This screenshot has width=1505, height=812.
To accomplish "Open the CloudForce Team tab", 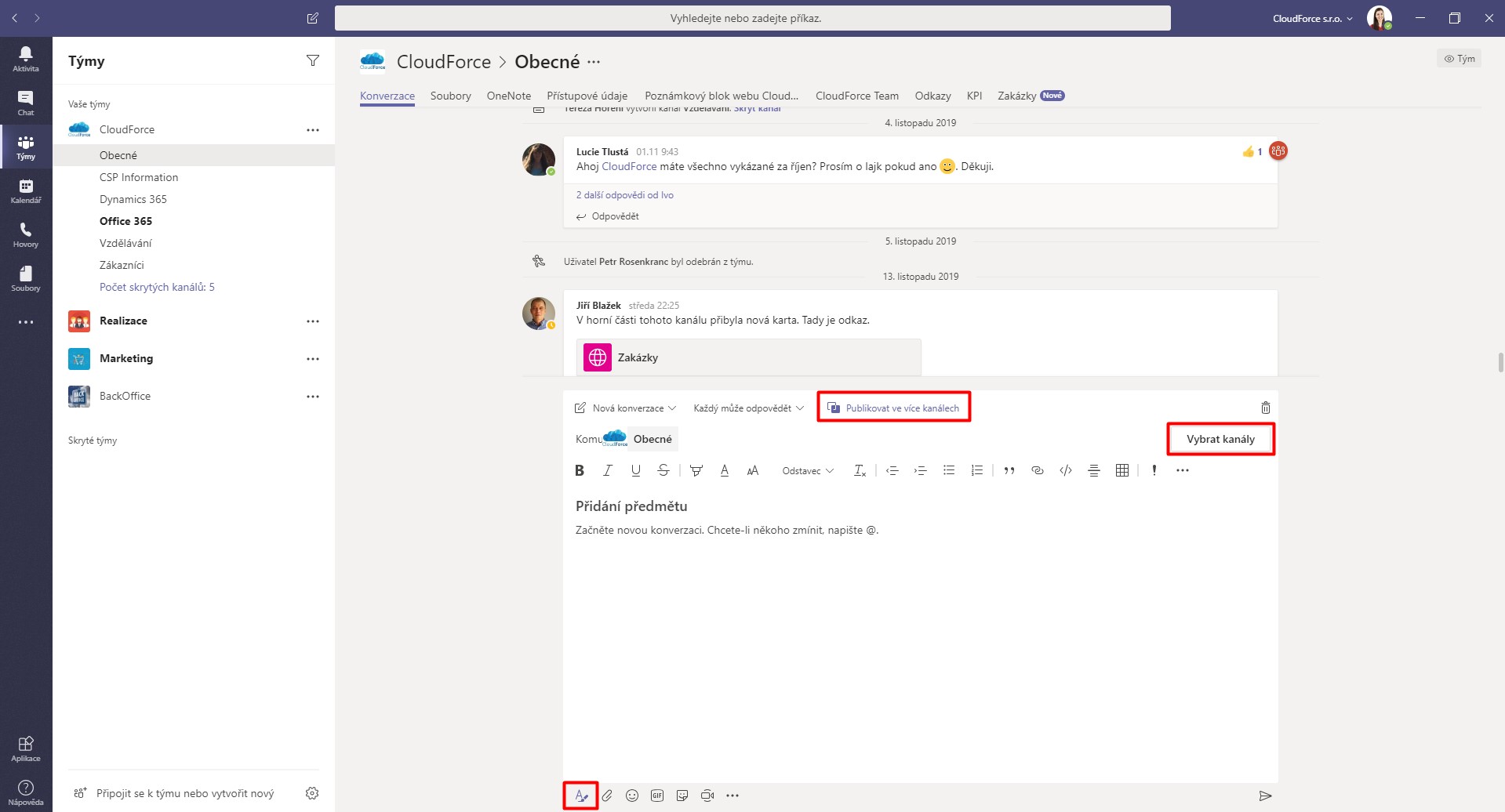I will (x=857, y=96).
